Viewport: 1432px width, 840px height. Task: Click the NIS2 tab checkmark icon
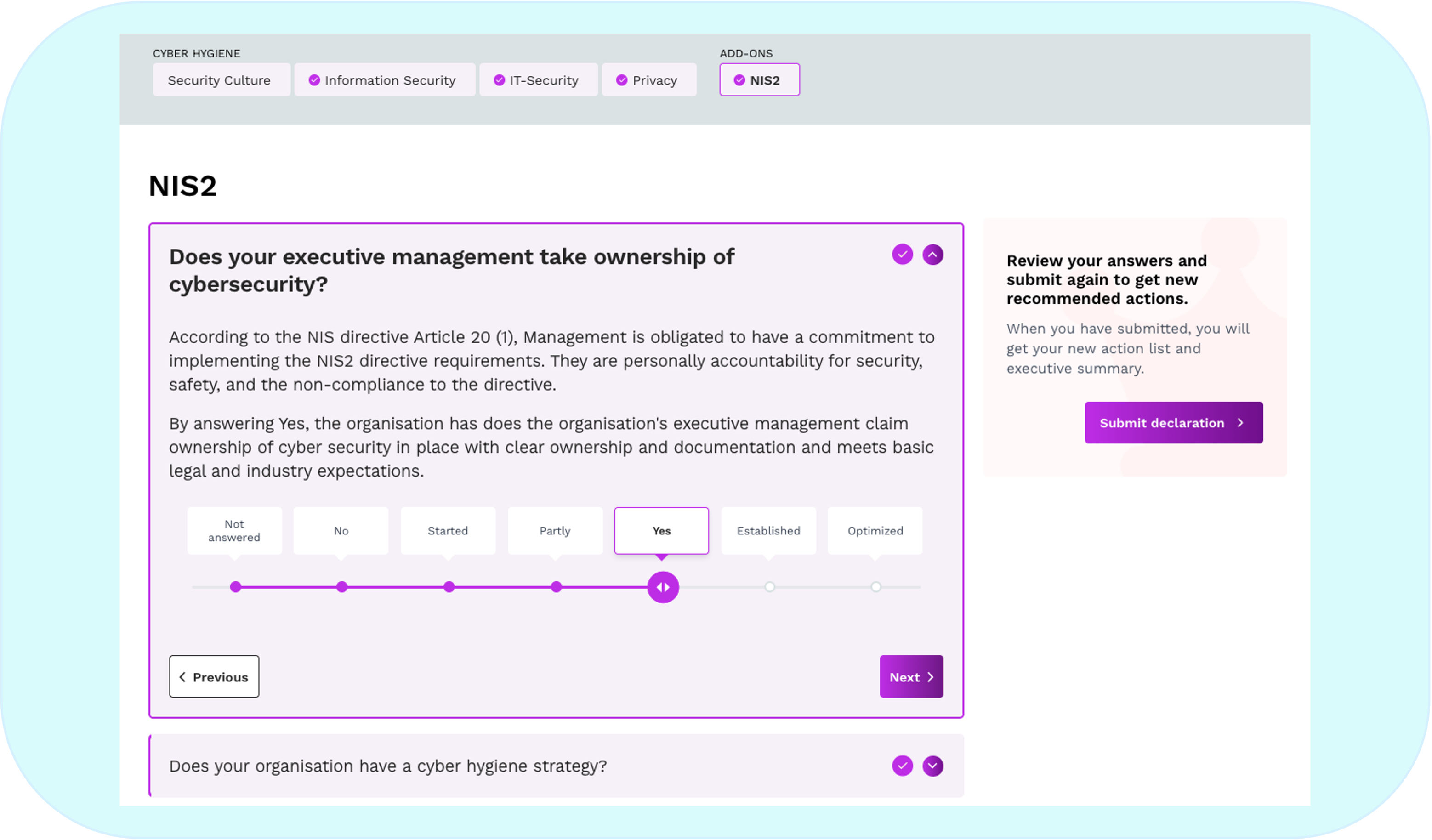pyautogui.click(x=739, y=80)
